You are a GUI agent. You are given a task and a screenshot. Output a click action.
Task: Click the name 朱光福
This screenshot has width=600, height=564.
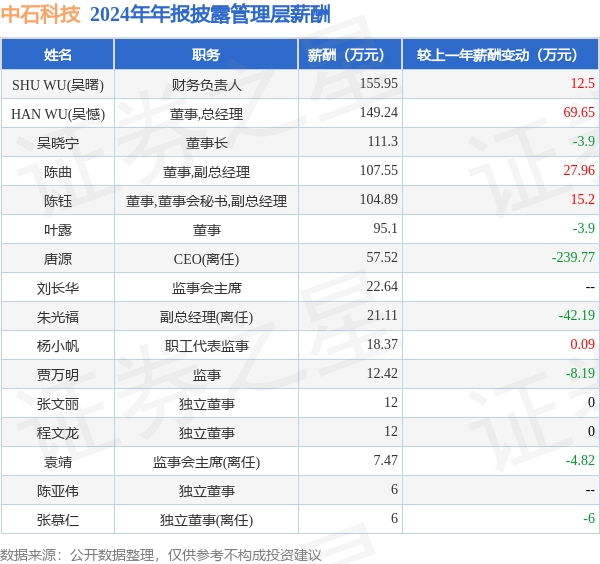point(58,317)
